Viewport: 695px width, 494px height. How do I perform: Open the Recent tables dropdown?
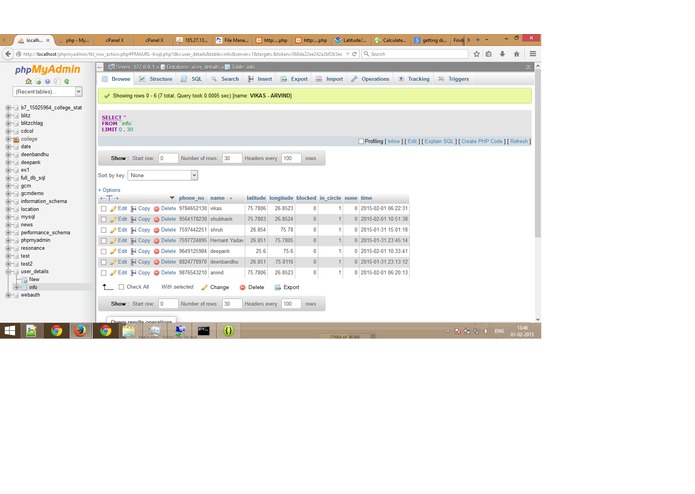[47, 92]
